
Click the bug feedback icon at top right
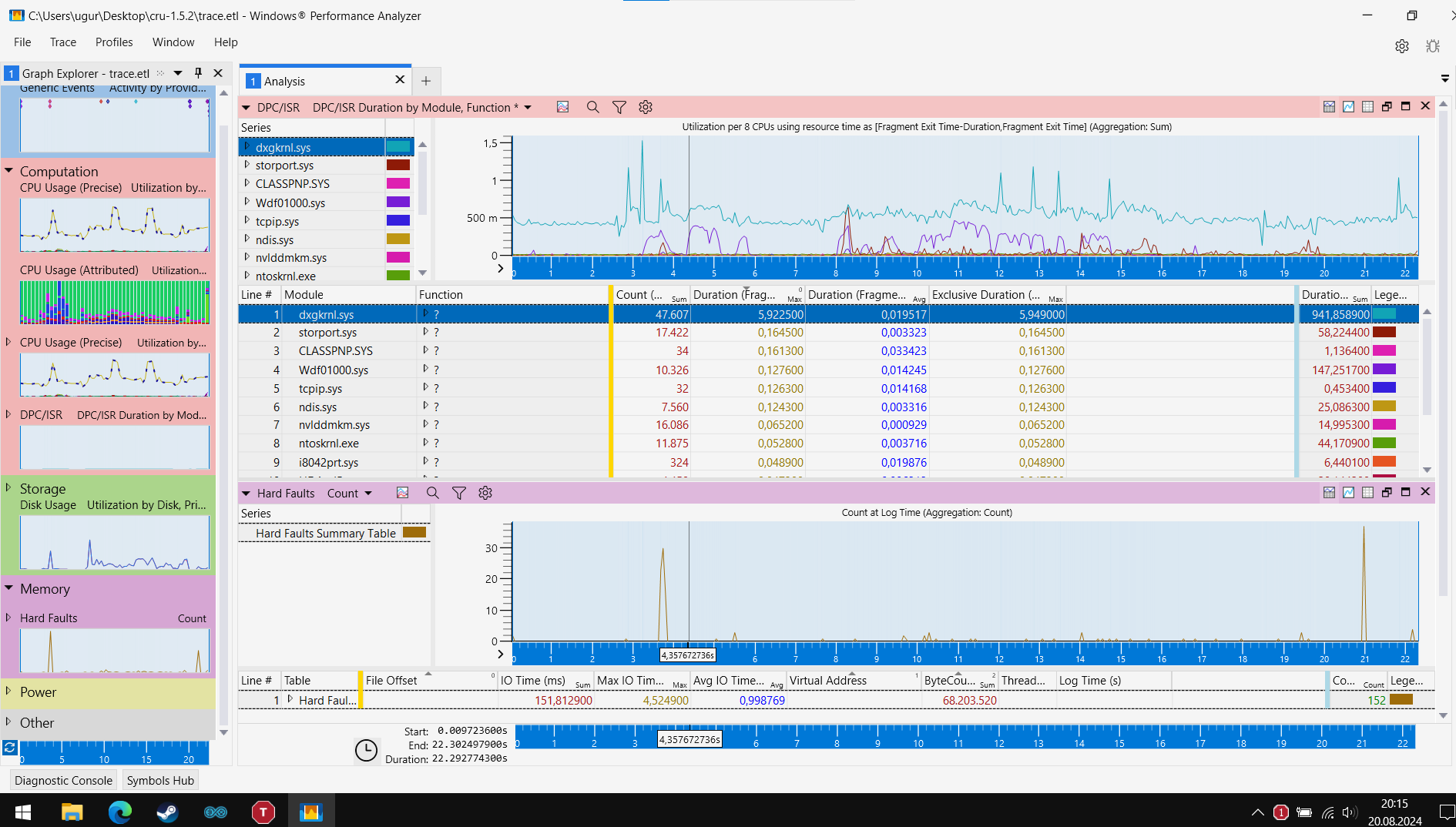[x=1433, y=46]
